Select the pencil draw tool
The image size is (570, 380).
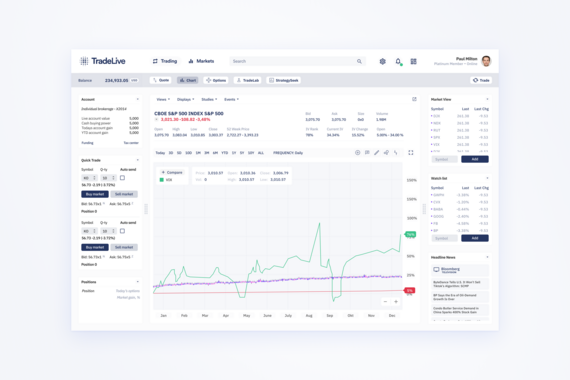coord(377,153)
